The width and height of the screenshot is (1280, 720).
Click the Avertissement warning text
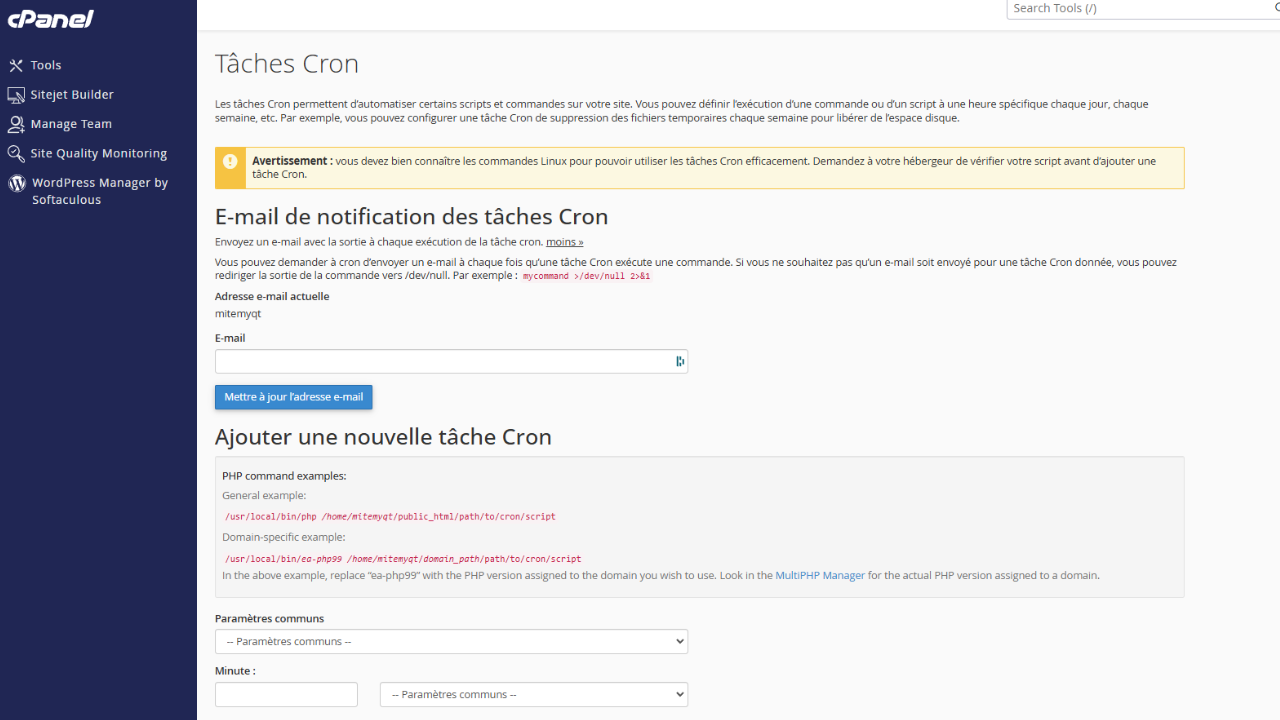[x=704, y=167]
